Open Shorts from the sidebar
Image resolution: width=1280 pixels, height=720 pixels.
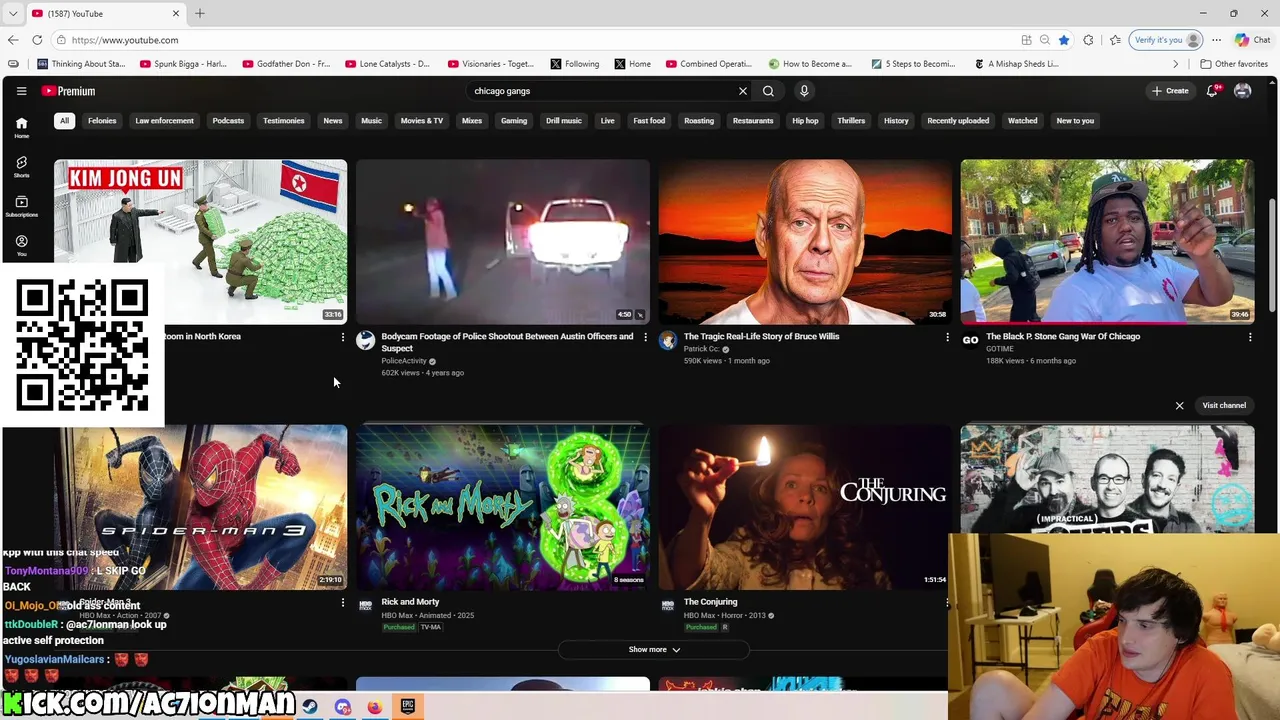click(21, 166)
